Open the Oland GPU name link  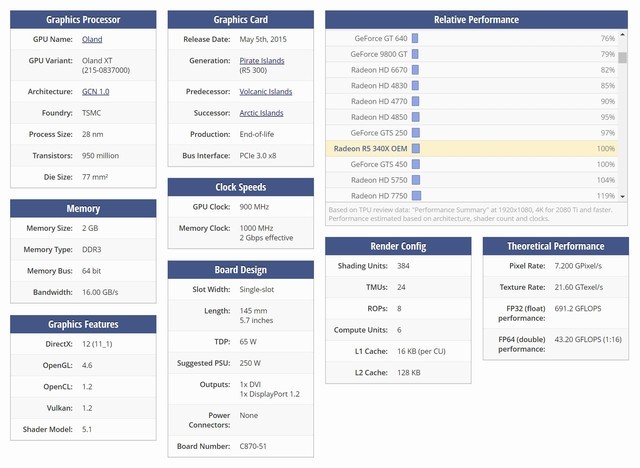[92, 39]
